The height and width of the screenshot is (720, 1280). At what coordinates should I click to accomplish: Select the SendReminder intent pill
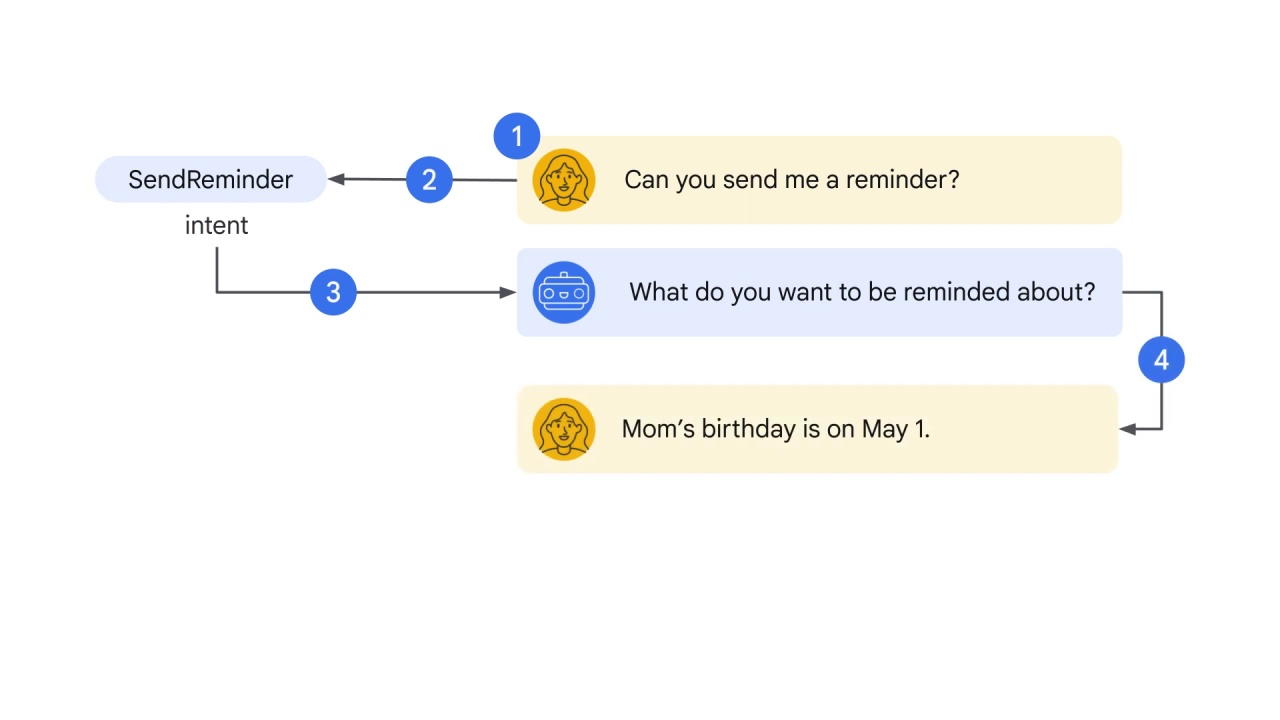click(x=211, y=179)
